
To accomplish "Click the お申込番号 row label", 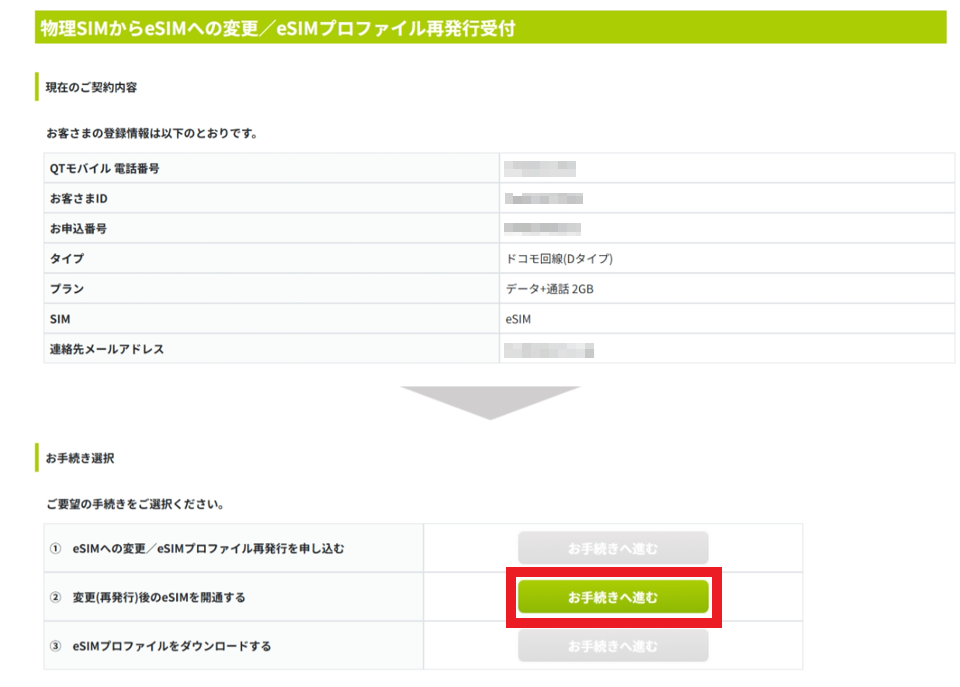I will coord(78,229).
